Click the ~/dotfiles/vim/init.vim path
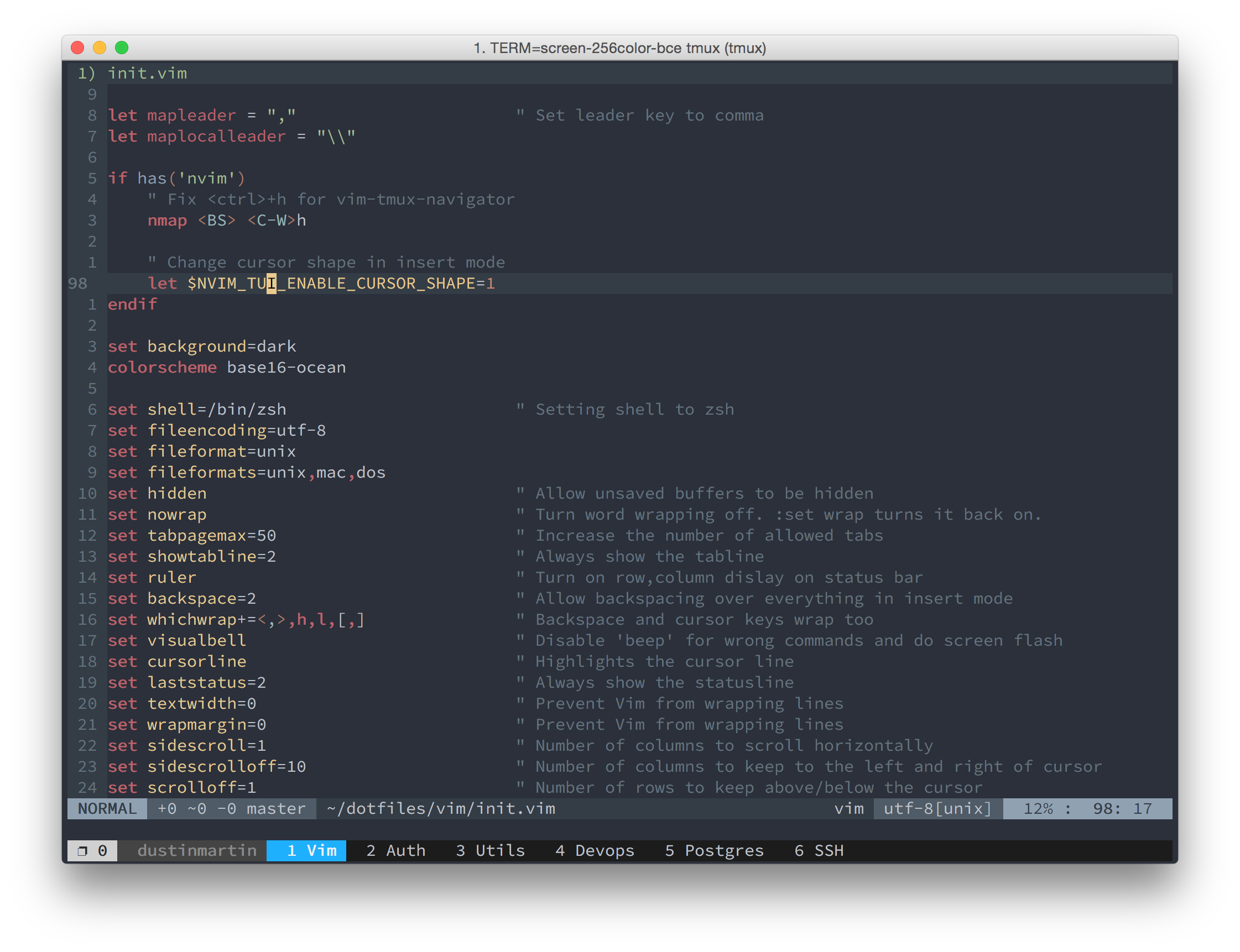The height and width of the screenshot is (952, 1240). click(x=441, y=809)
